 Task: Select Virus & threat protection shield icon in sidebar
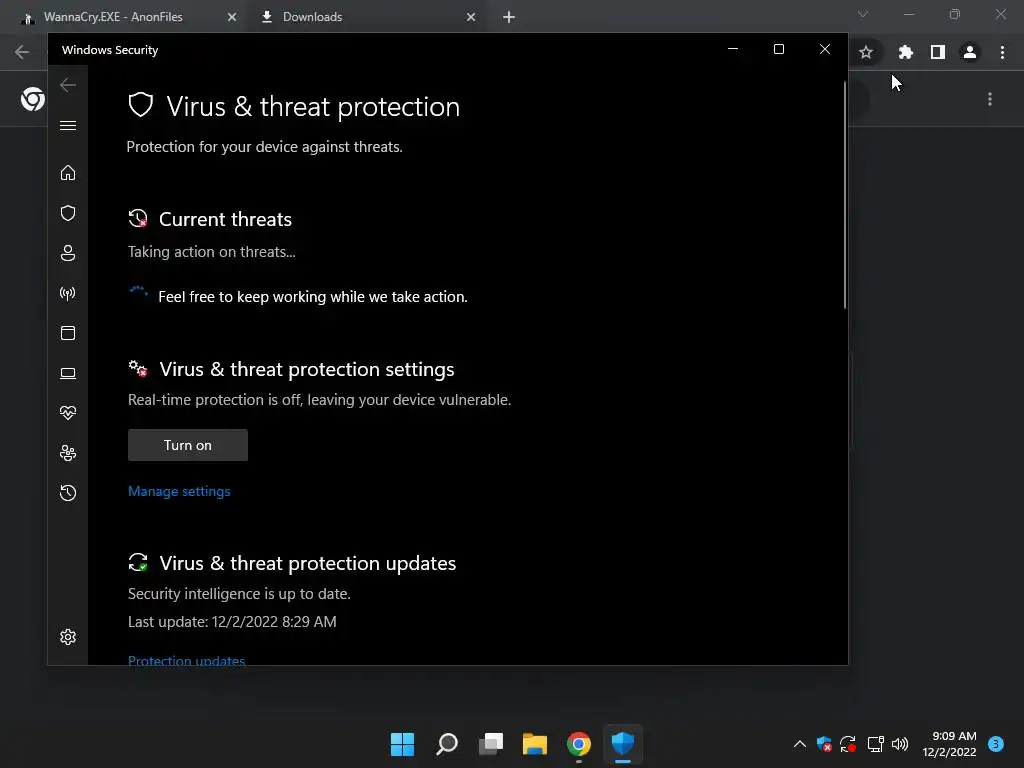tap(68, 213)
